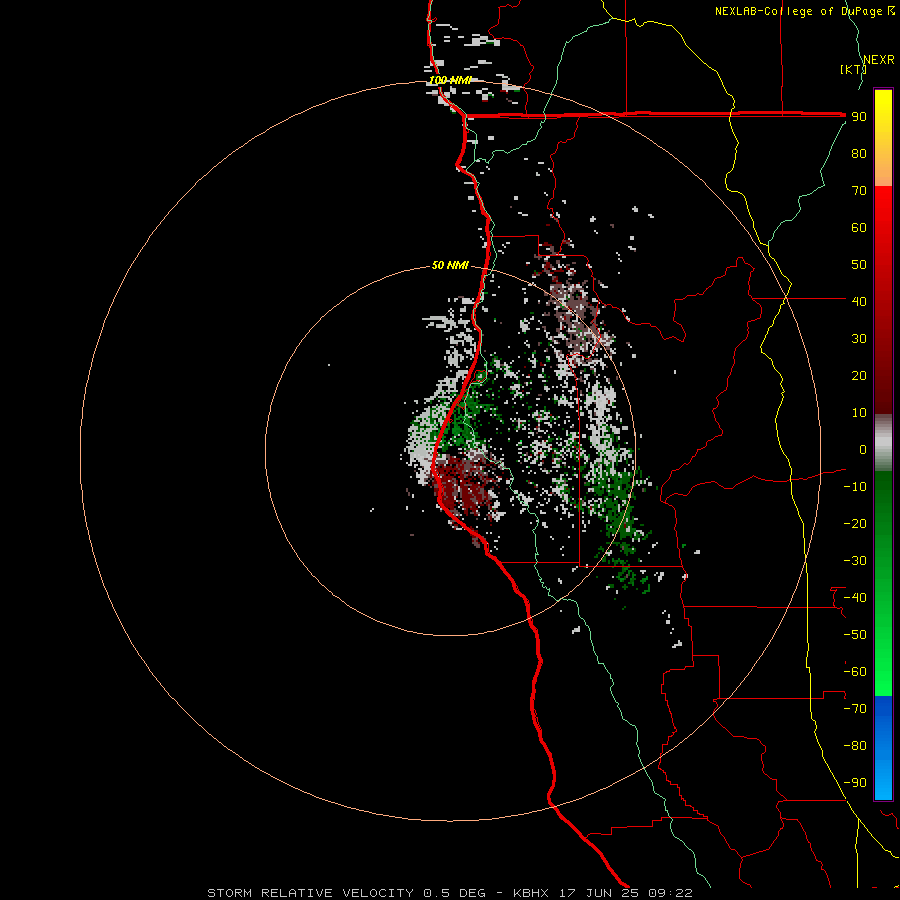Select the -70 scale value
900x900 pixels.
click(855, 708)
